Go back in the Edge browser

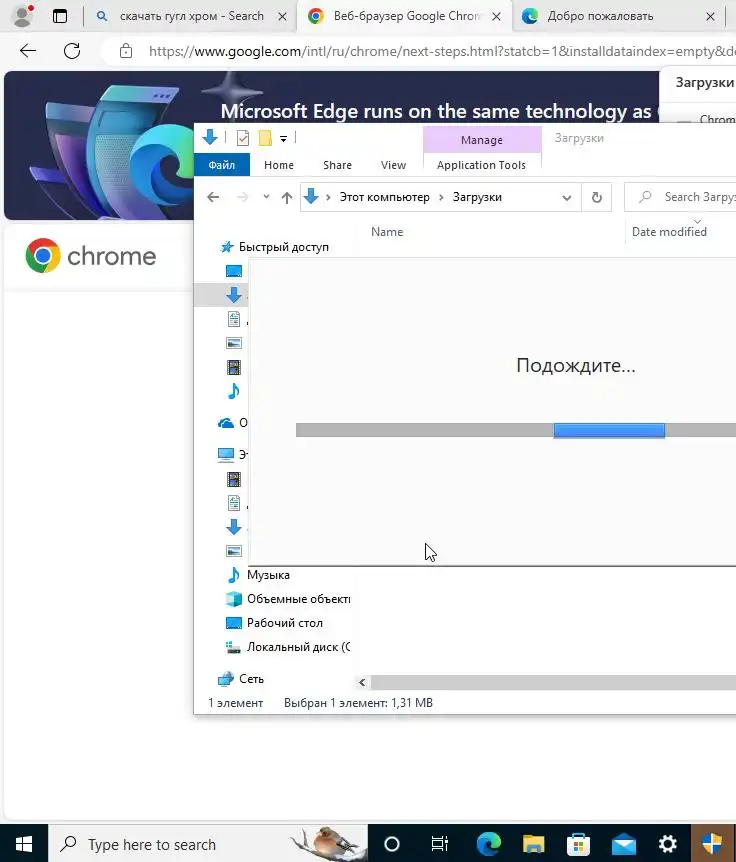[27, 51]
